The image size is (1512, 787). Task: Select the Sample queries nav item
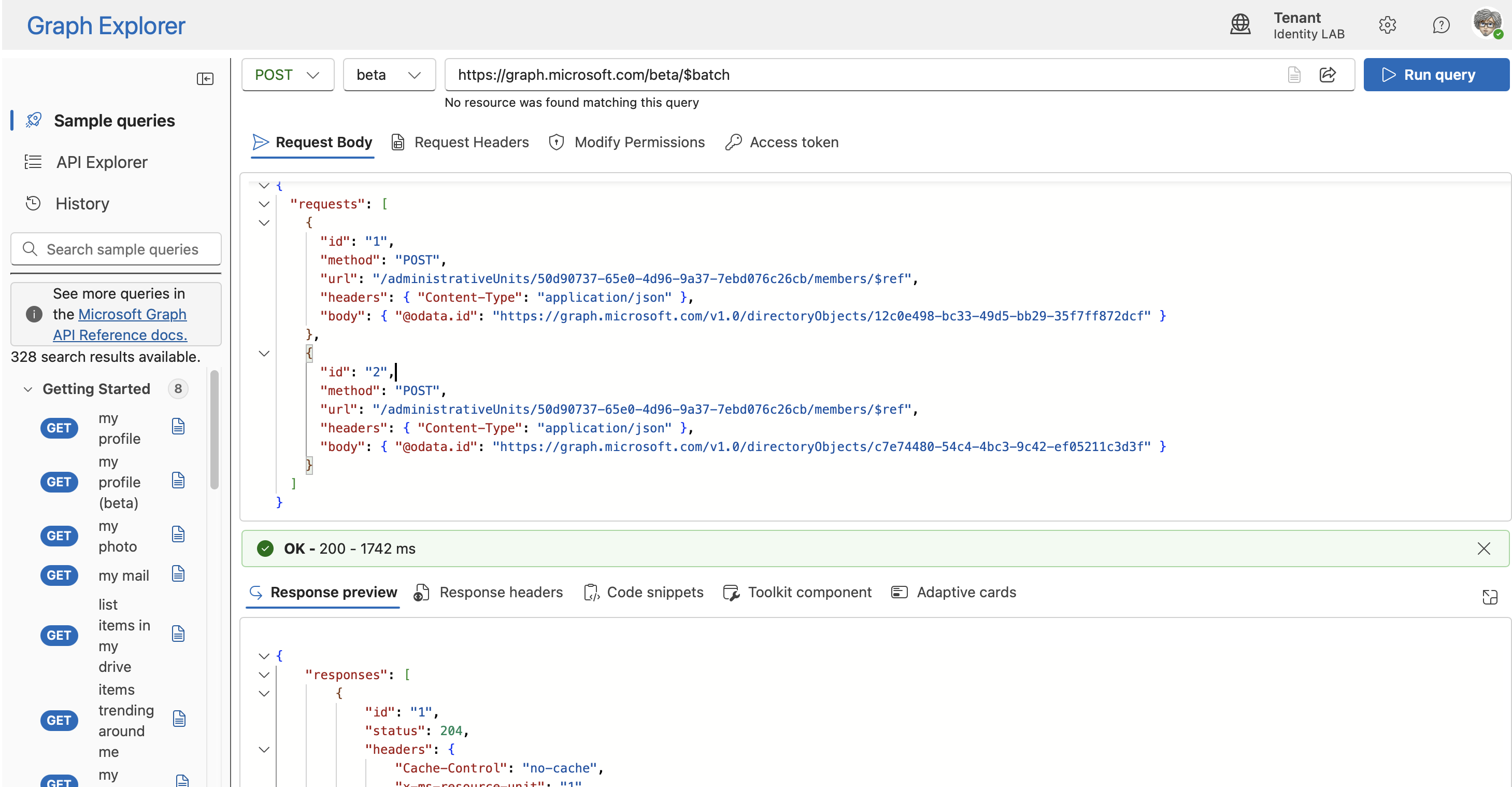point(115,120)
